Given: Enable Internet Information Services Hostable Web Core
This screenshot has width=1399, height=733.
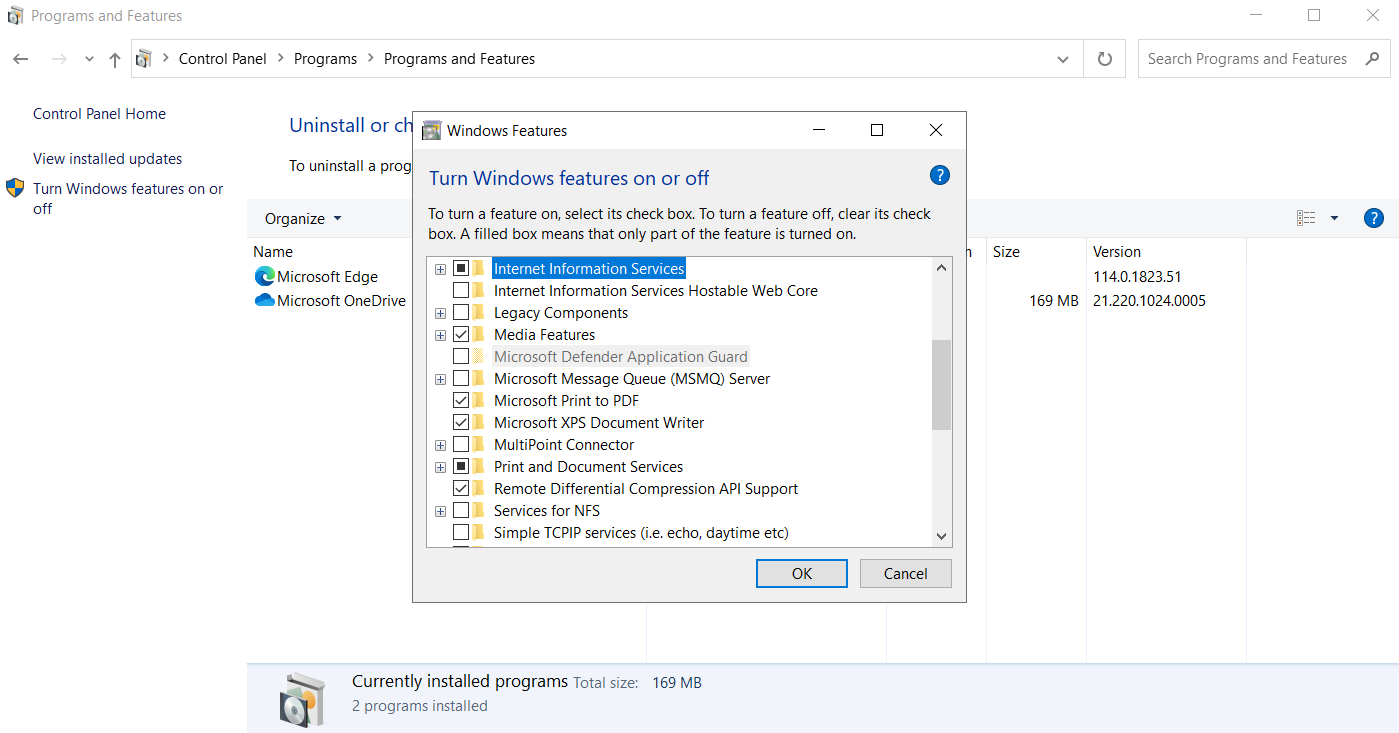Looking at the screenshot, I should (461, 291).
